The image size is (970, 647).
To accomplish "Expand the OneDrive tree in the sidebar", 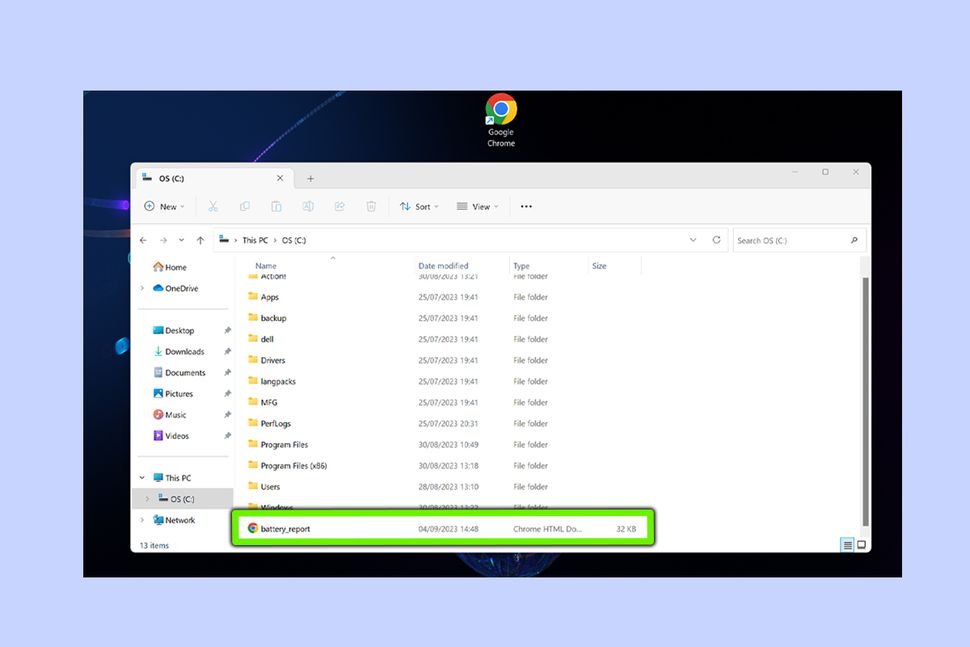I will [x=143, y=288].
